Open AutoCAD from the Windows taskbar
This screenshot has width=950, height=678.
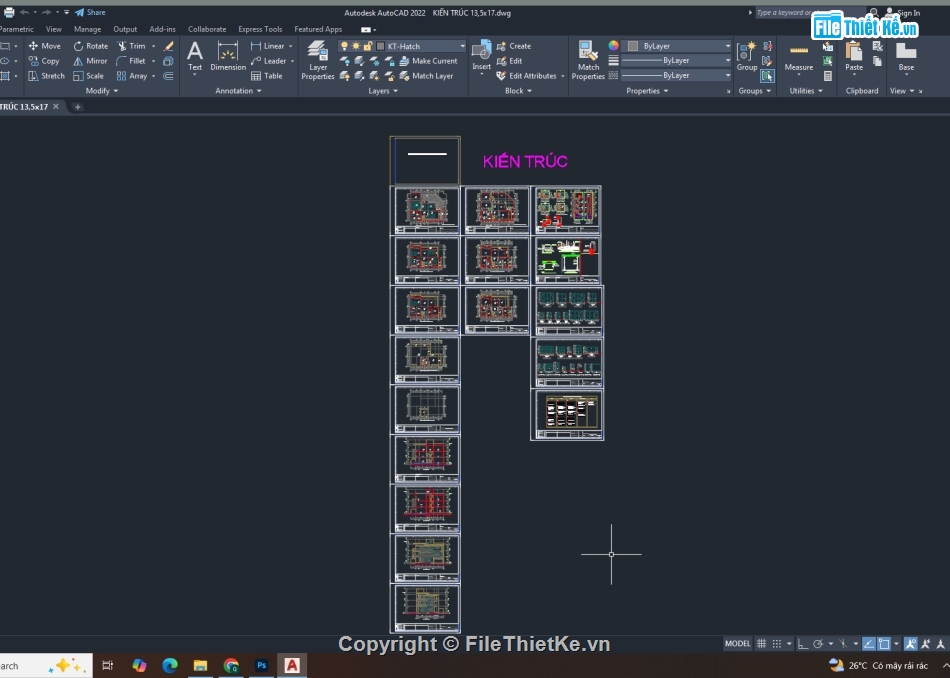pos(292,665)
